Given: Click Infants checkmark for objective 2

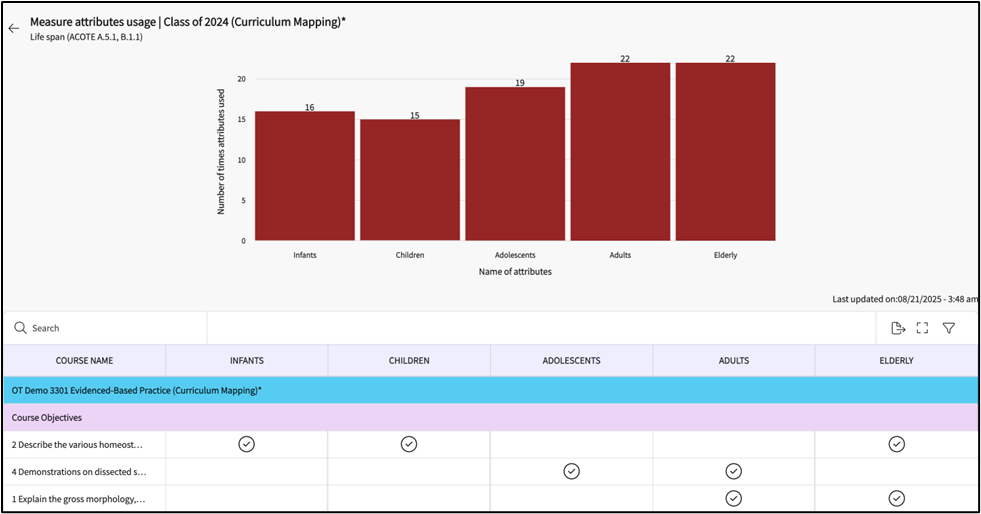Looking at the screenshot, I should click(246, 444).
